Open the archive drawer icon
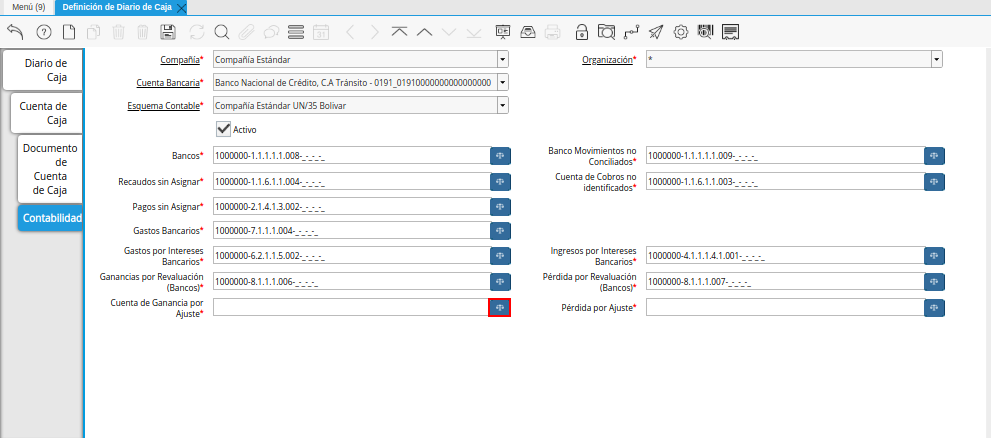 tap(528, 32)
